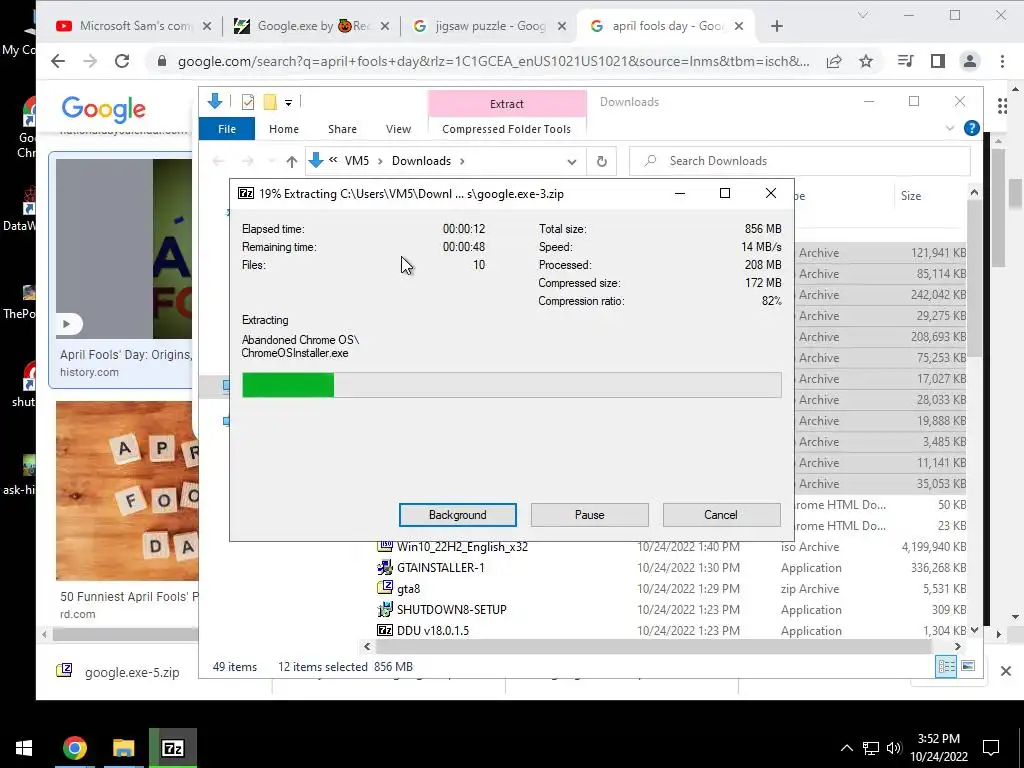The width and height of the screenshot is (1024, 768).
Task: Expand the address bar history dropdown
Action: pyautogui.click(x=571, y=161)
